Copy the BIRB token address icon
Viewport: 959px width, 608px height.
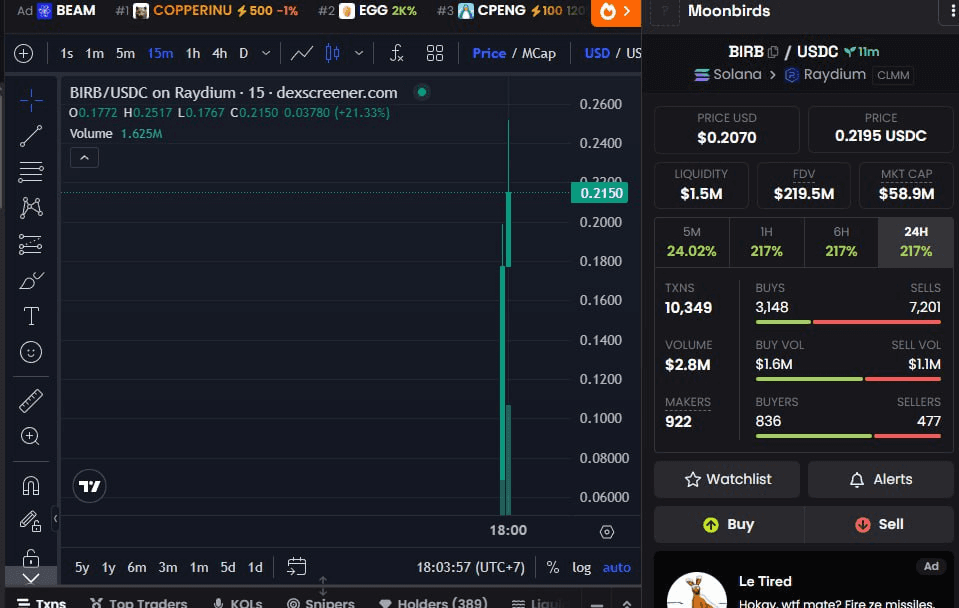(x=773, y=52)
